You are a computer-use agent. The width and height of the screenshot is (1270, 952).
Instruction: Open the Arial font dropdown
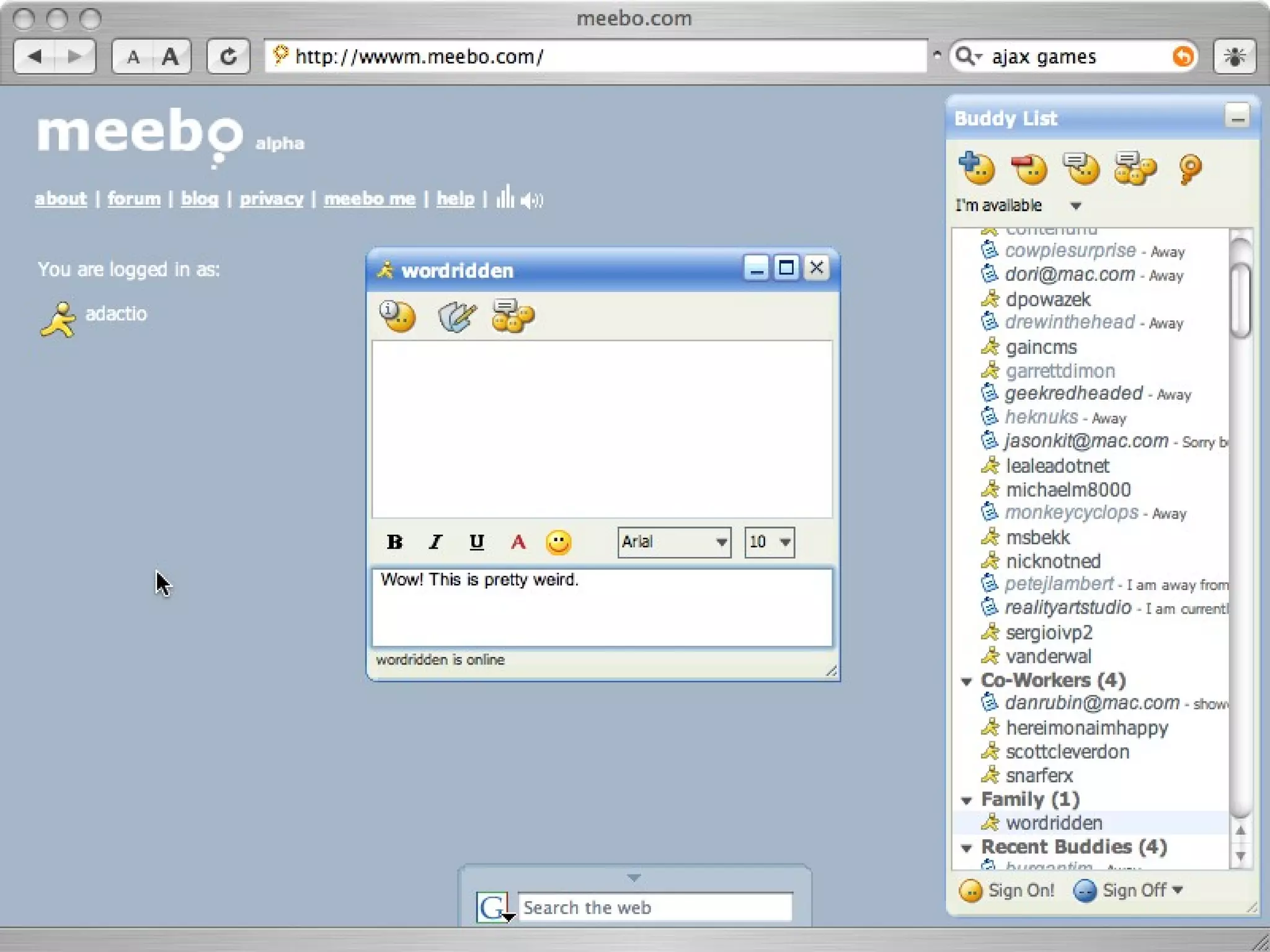[674, 542]
